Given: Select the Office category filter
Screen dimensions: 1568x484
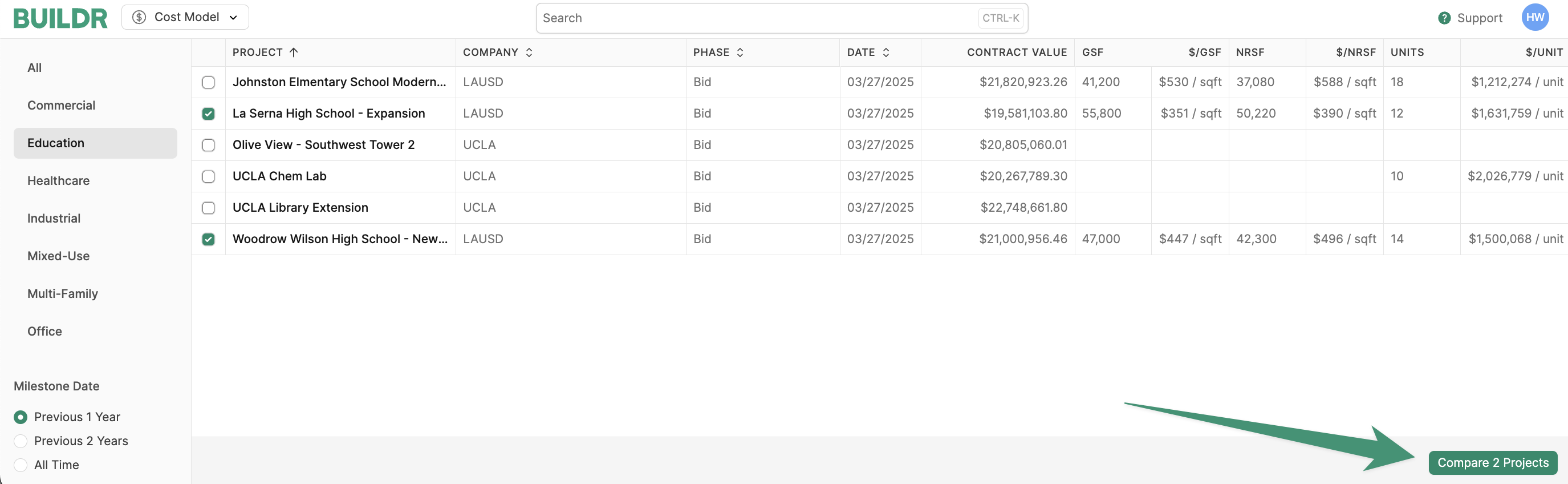Looking at the screenshot, I should [x=96, y=331].
